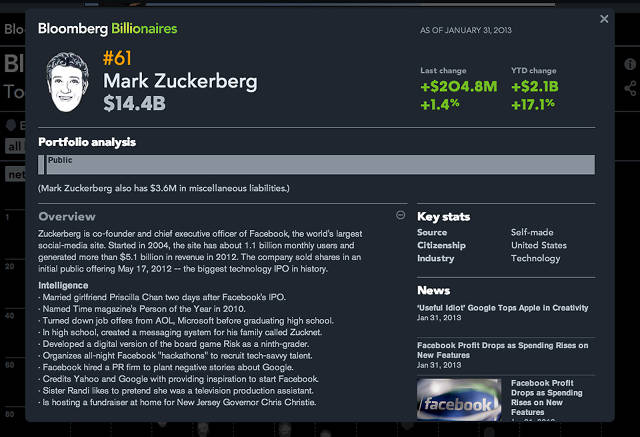Viewport: 640px width, 437px height.
Task: Collapse the Overview section with minus icon
Action: [401, 215]
